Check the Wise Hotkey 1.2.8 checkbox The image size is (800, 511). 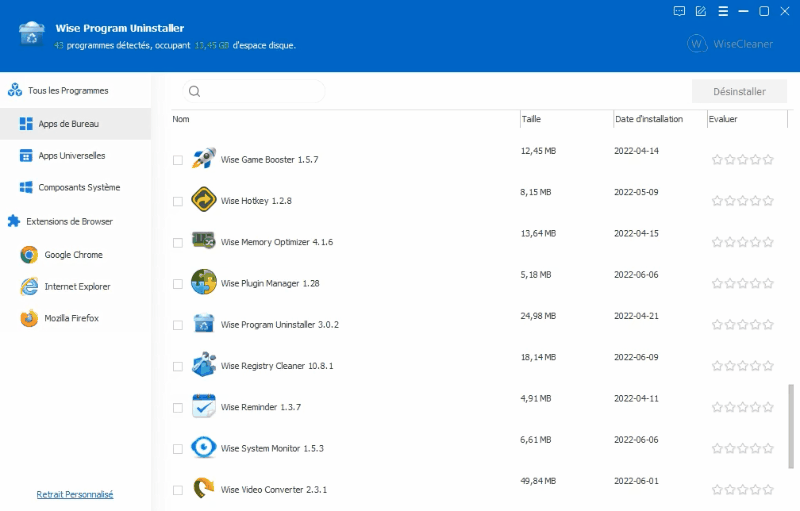[178, 201]
